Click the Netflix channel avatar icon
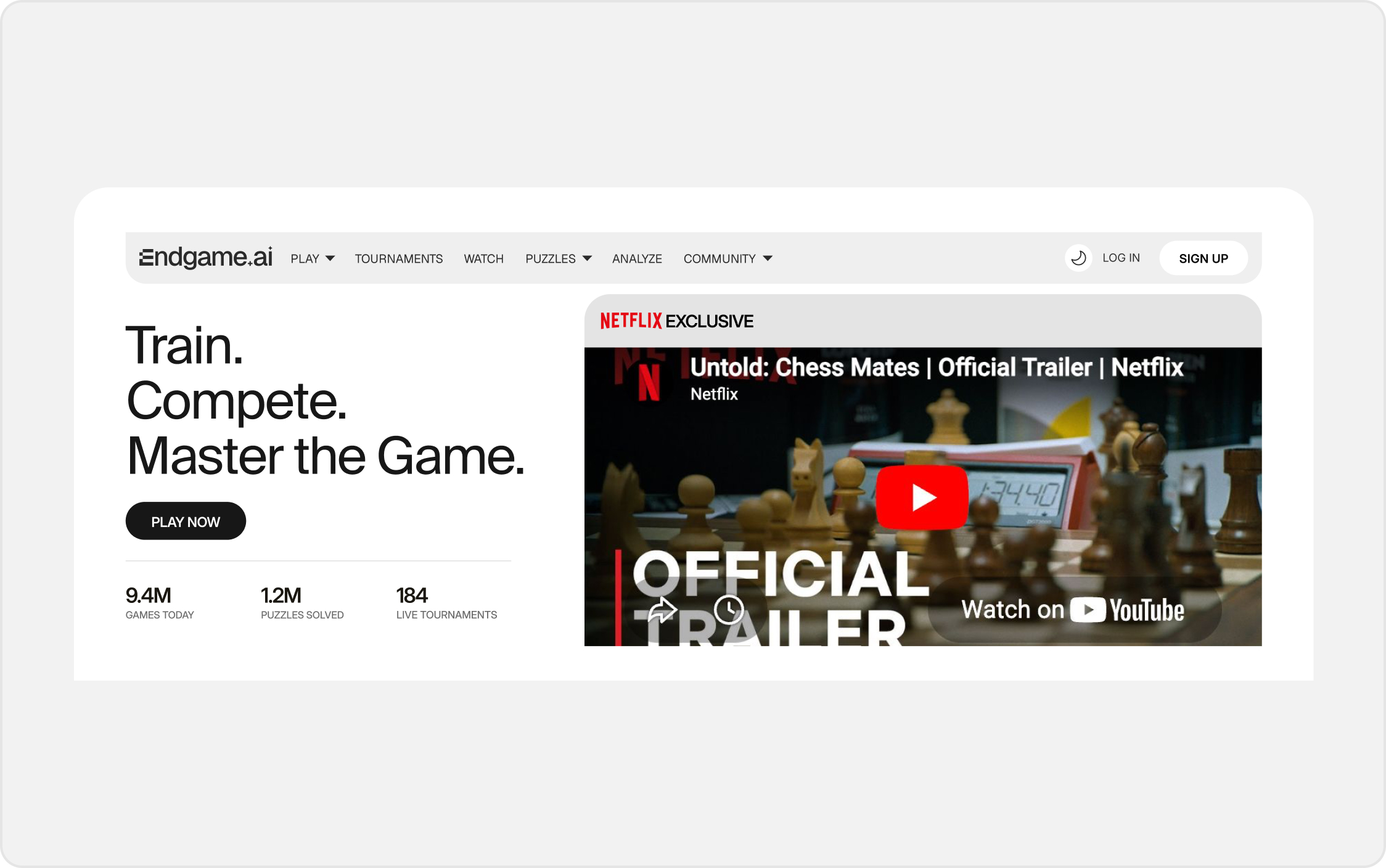Viewport: 1386px width, 868px height. coord(649,382)
